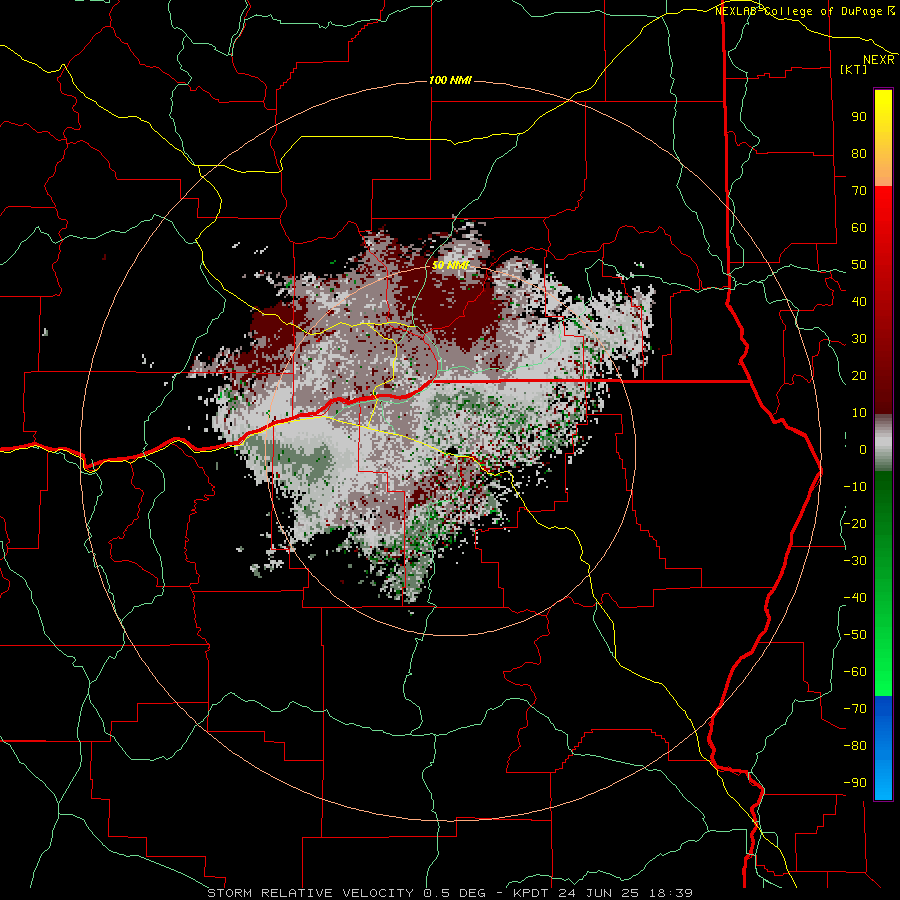Click the -30 value on the velocity scale
900x900 pixels.
coord(855,561)
